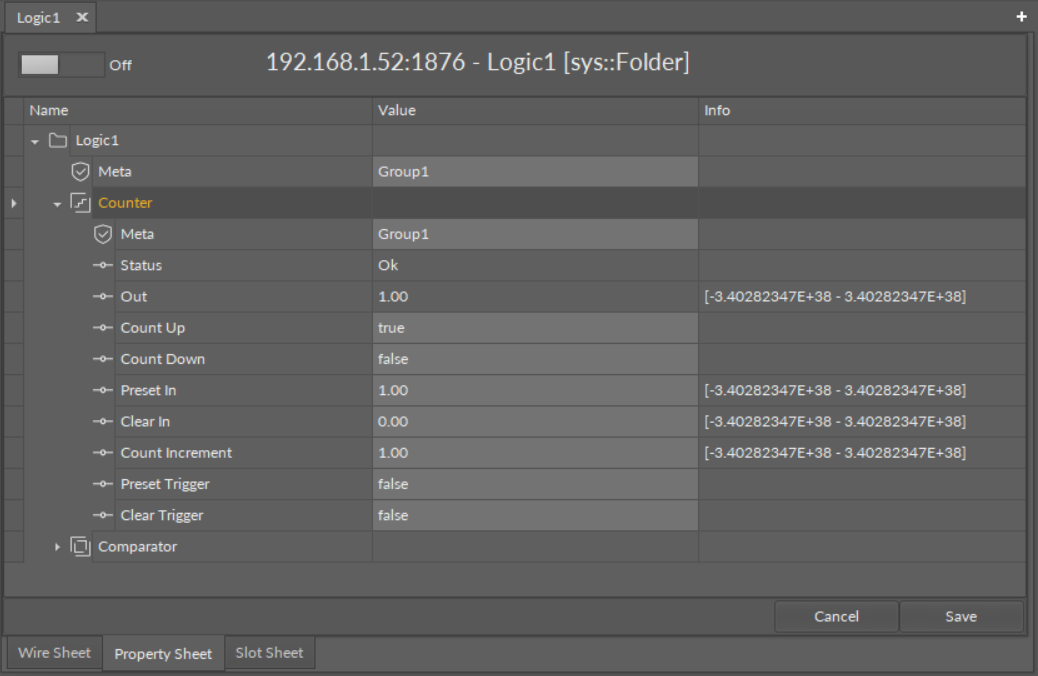Viewport: 1038px width, 676px height.
Task: Click the slot icon beside Status
Action: pyautogui.click(x=103, y=266)
